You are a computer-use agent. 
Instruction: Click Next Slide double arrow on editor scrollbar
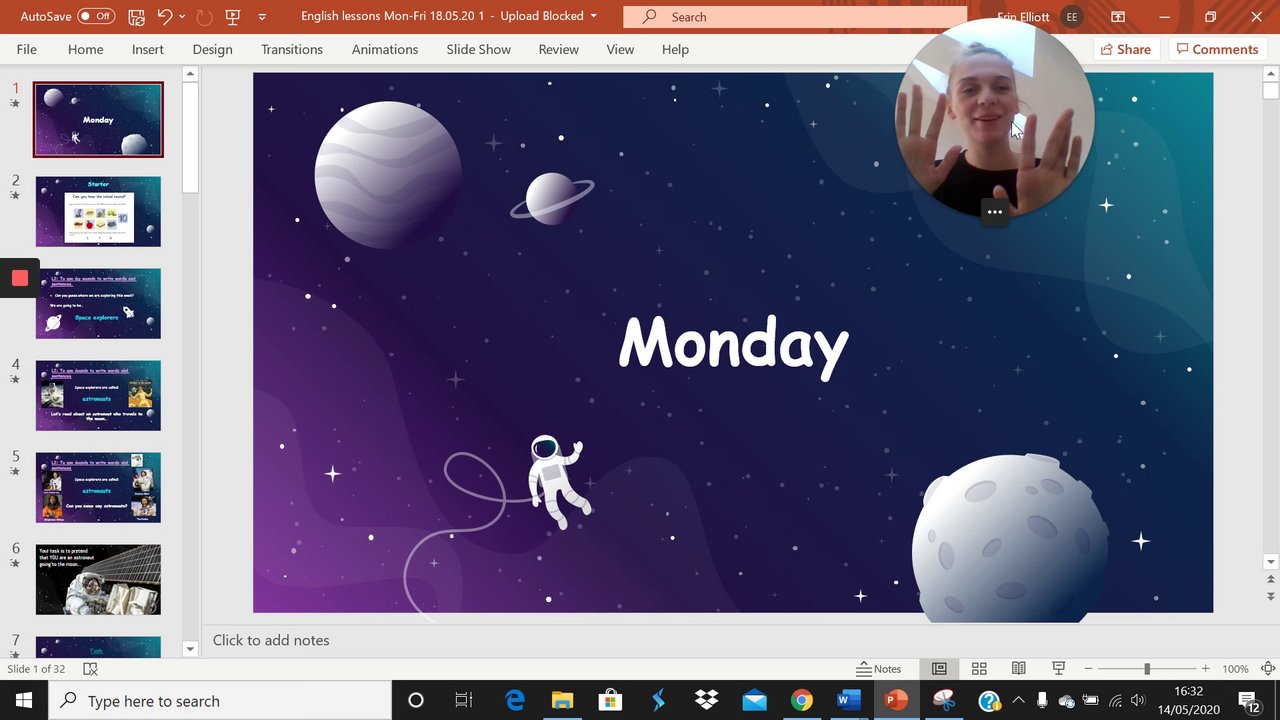point(1271,597)
